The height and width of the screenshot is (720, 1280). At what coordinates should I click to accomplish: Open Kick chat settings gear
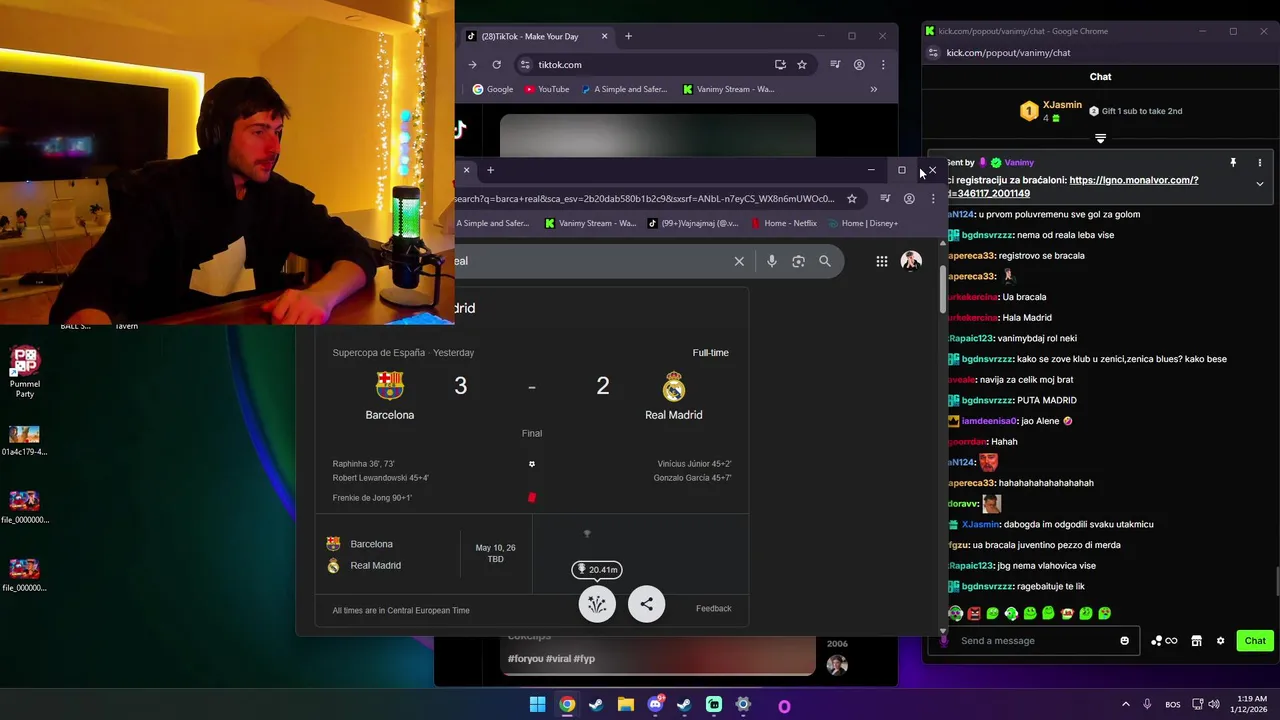[1220, 641]
